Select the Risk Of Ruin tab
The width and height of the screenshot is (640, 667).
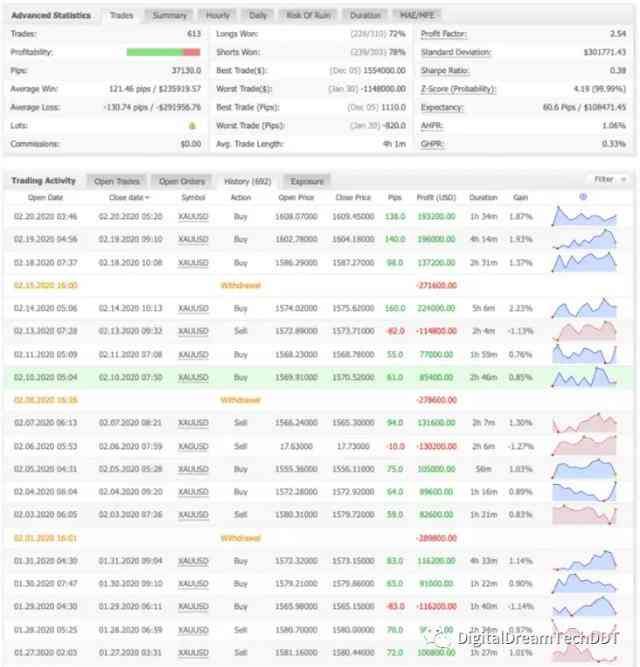311,16
